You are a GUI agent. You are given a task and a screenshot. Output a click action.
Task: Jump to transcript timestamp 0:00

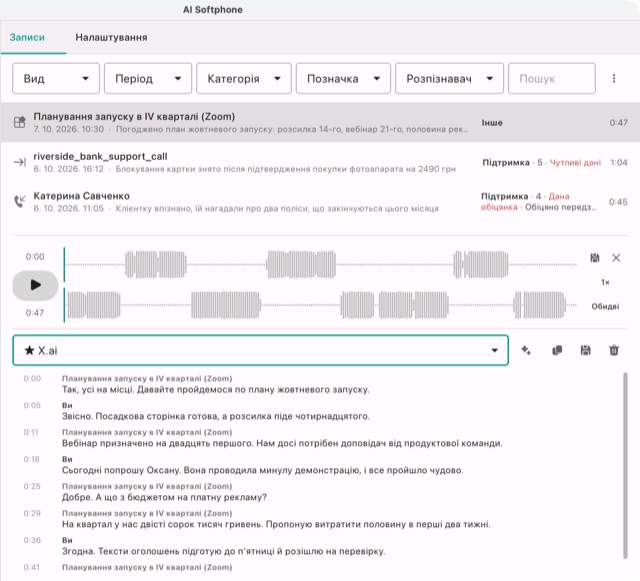coord(32,378)
